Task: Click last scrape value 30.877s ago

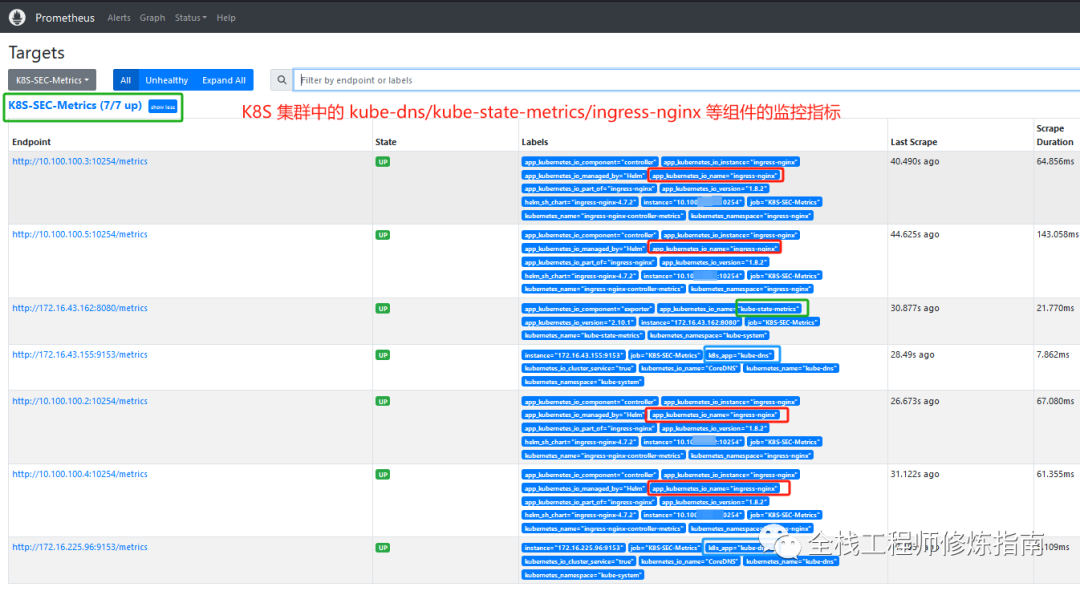Action: (x=915, y=308)
